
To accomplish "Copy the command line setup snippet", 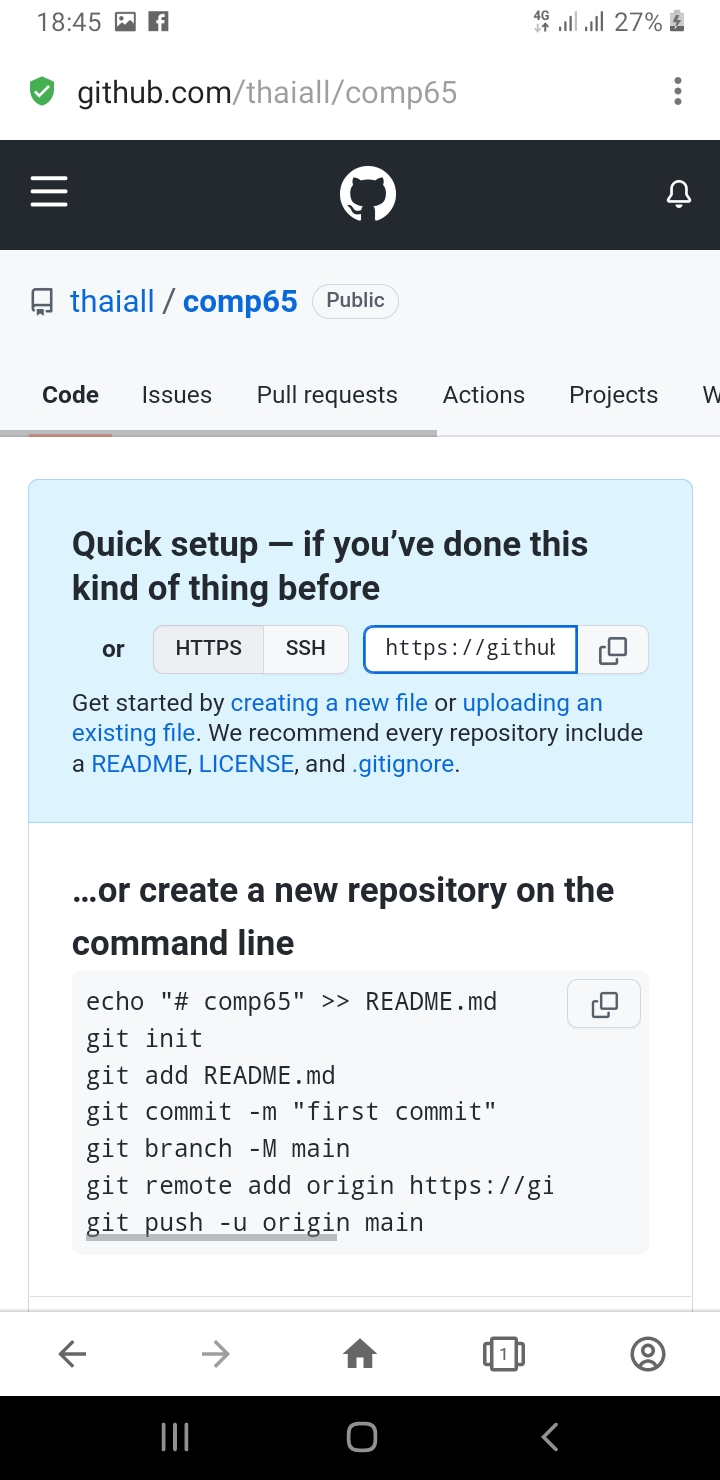I will (x=604, y=1004).
